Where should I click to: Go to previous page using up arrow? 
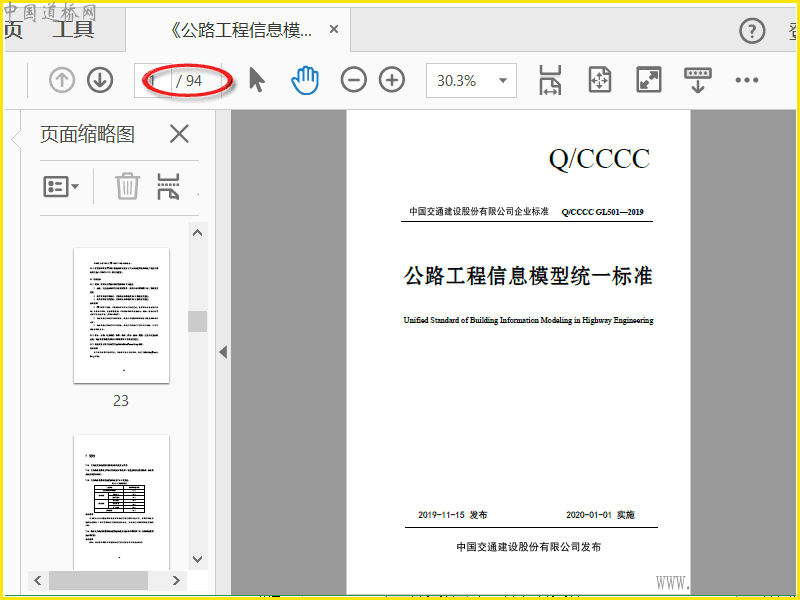(x=62, y=80)
